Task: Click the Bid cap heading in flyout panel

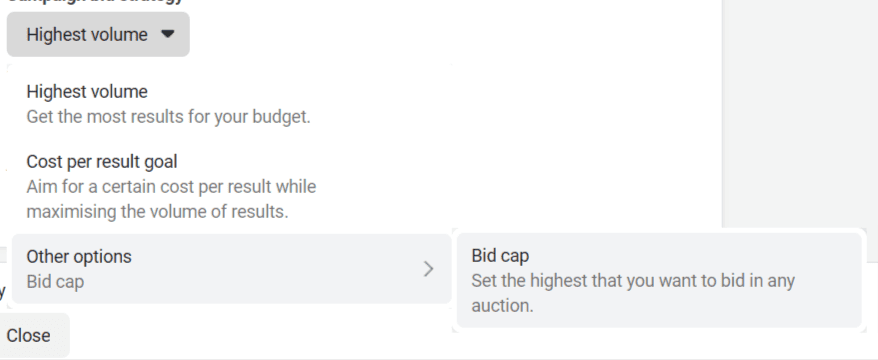Action: point(500,256)
